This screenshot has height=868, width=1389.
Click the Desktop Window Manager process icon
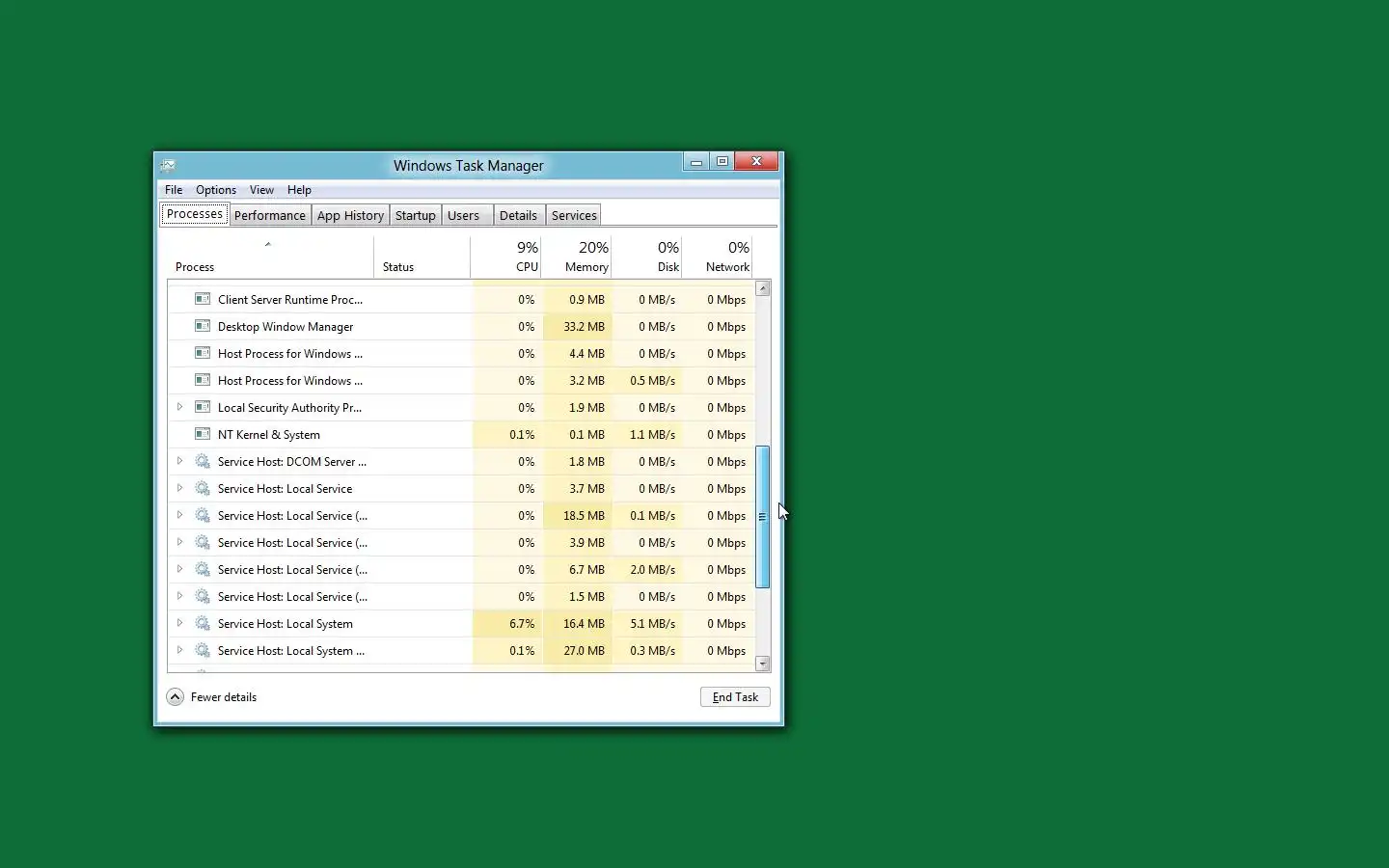(203, 326)
